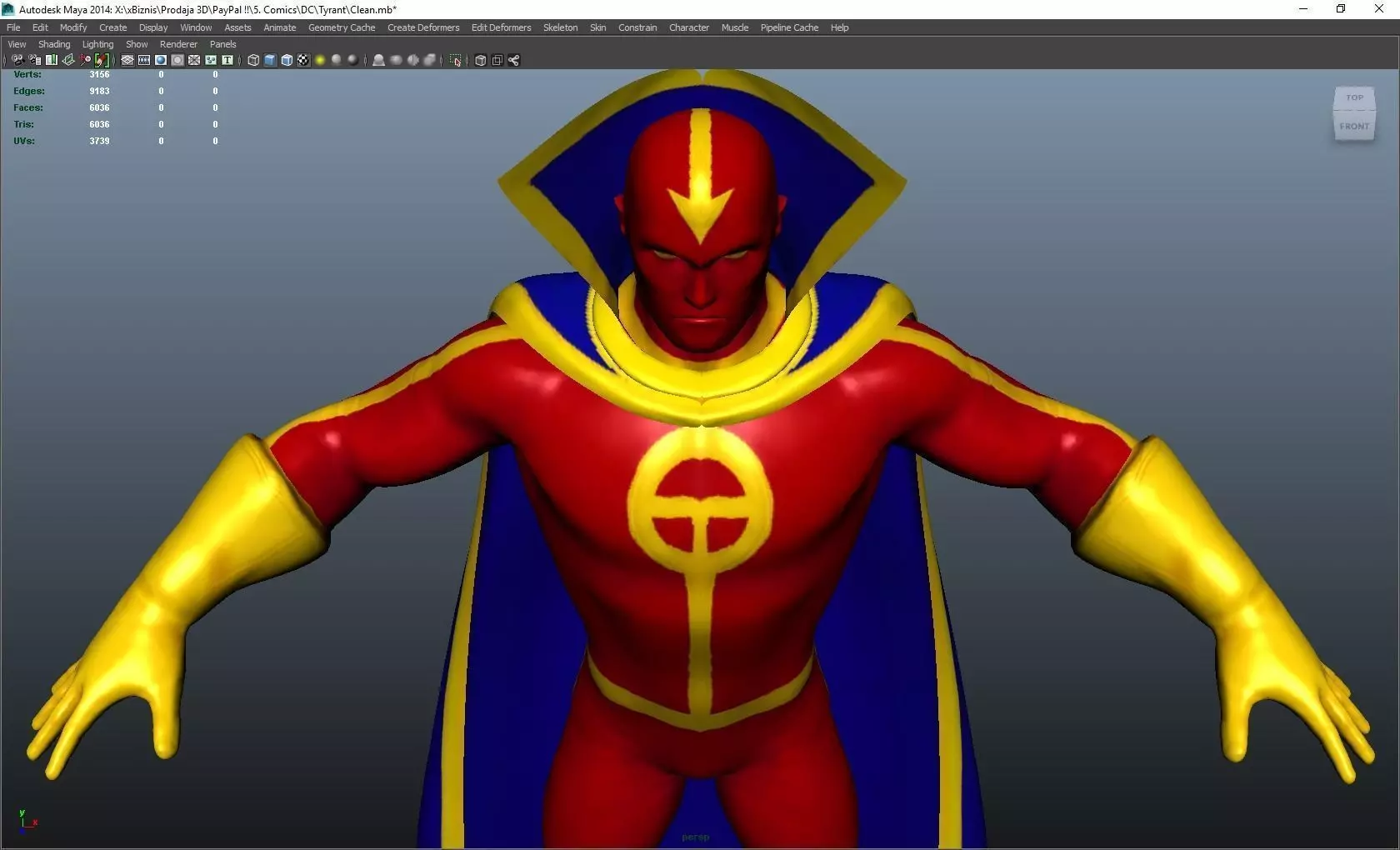
Task: Open the panel Show menu
Action: pos(137,44)
